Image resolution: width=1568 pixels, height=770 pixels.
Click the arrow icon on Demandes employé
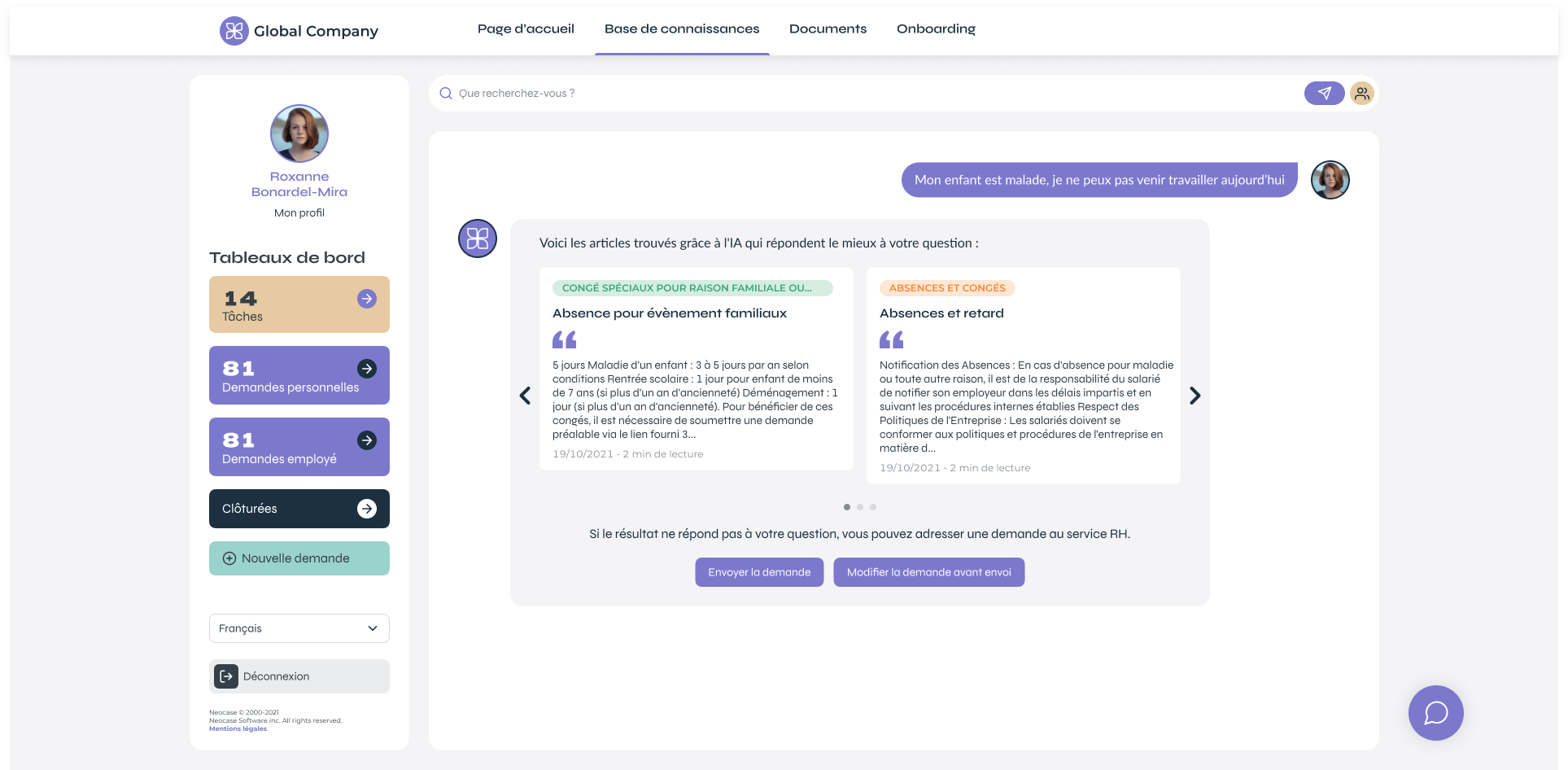coord(367,440)
